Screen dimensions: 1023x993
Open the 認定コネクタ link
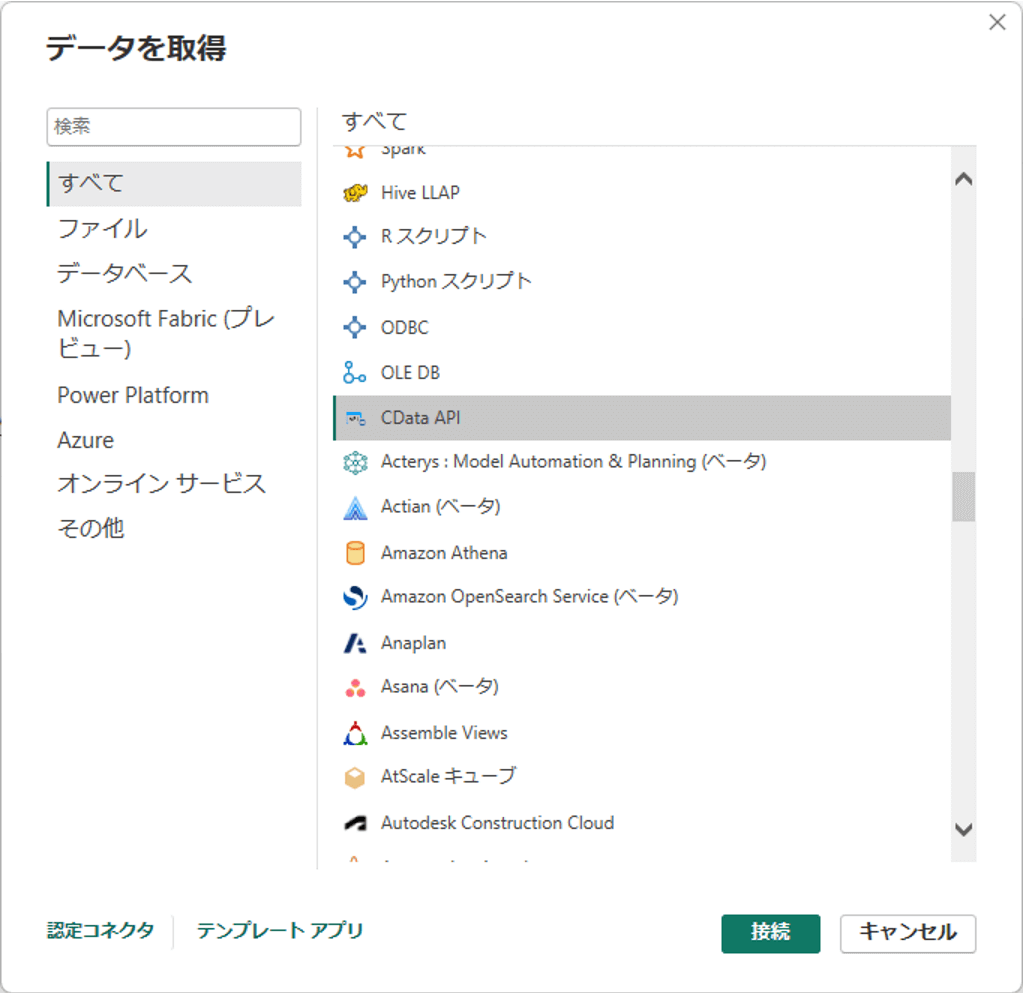pos(101,931)
